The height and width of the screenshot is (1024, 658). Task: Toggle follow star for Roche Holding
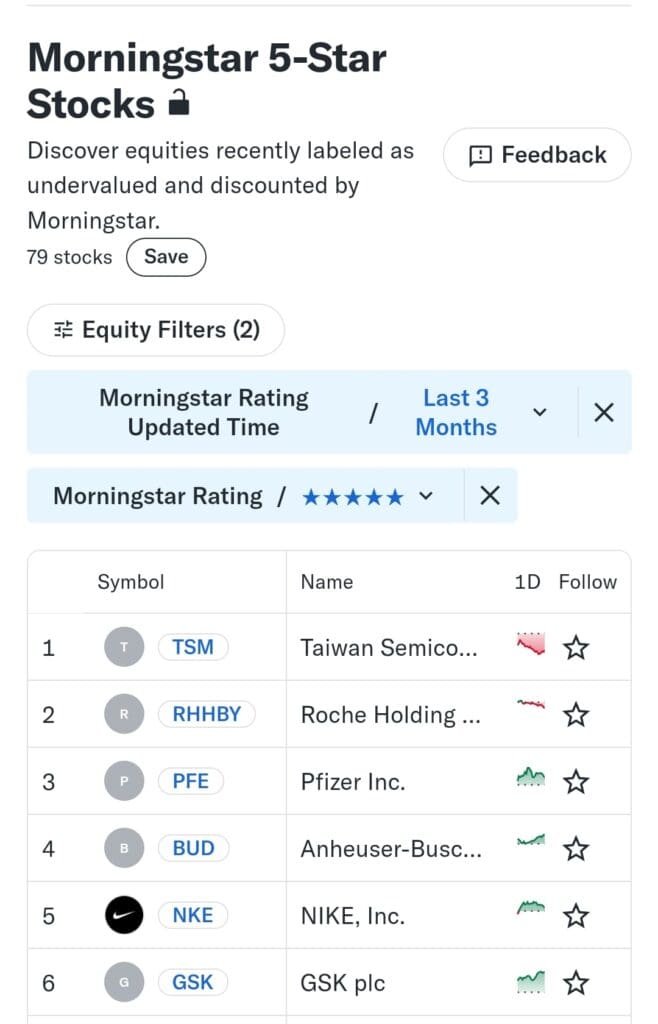click(576, 714)
